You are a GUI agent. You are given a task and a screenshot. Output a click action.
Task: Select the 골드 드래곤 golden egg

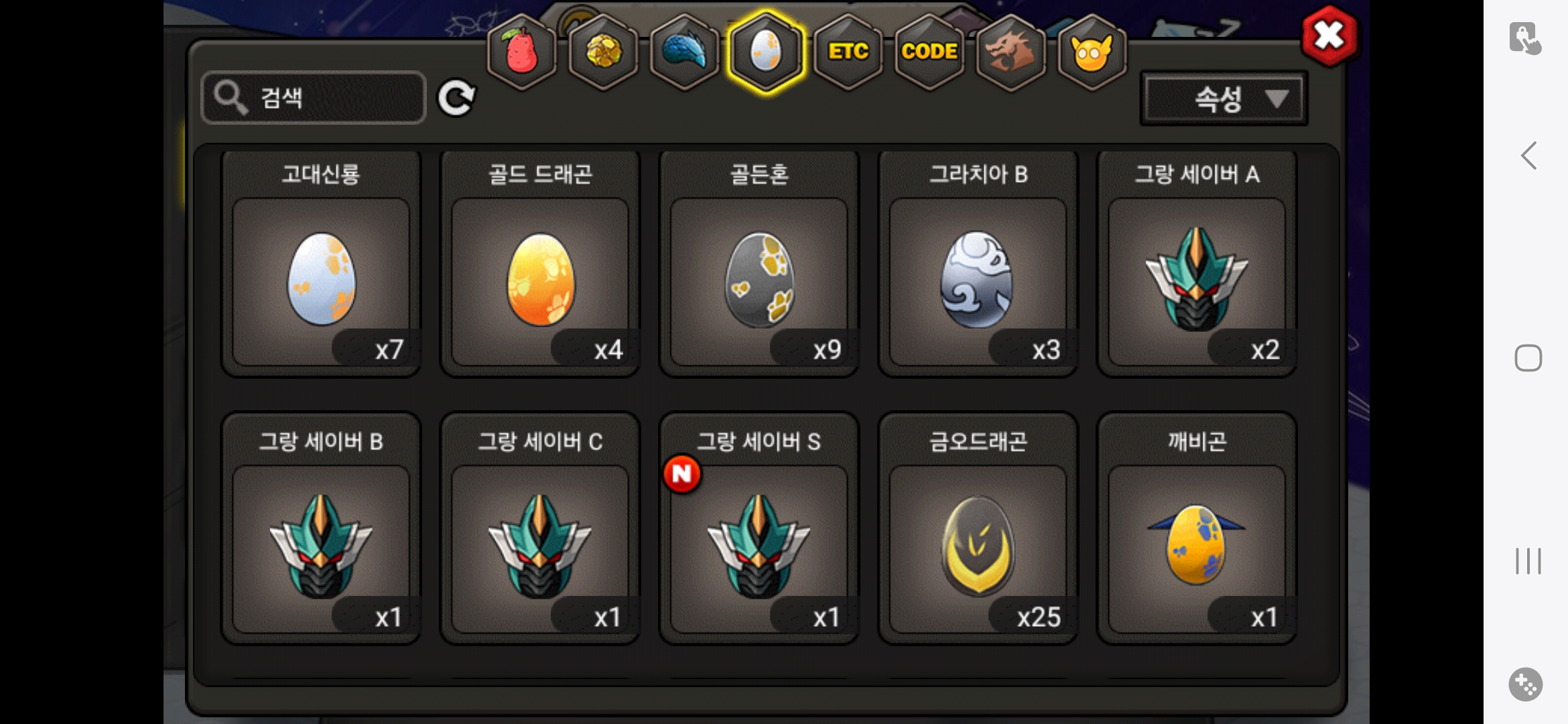tap(540, 263)
